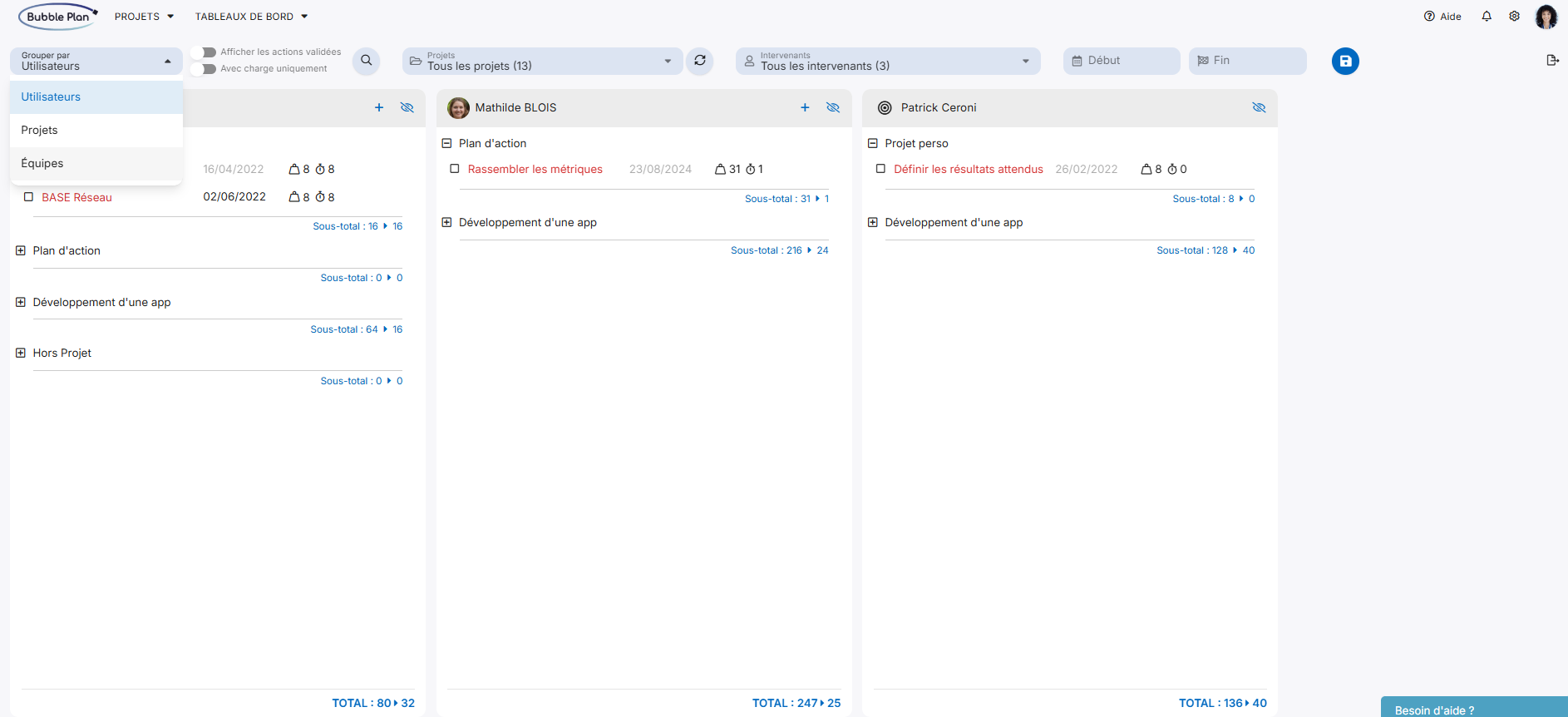Click the Bubble Plan logo
This screenshot has height=717, width=1568.
(58, 17)
